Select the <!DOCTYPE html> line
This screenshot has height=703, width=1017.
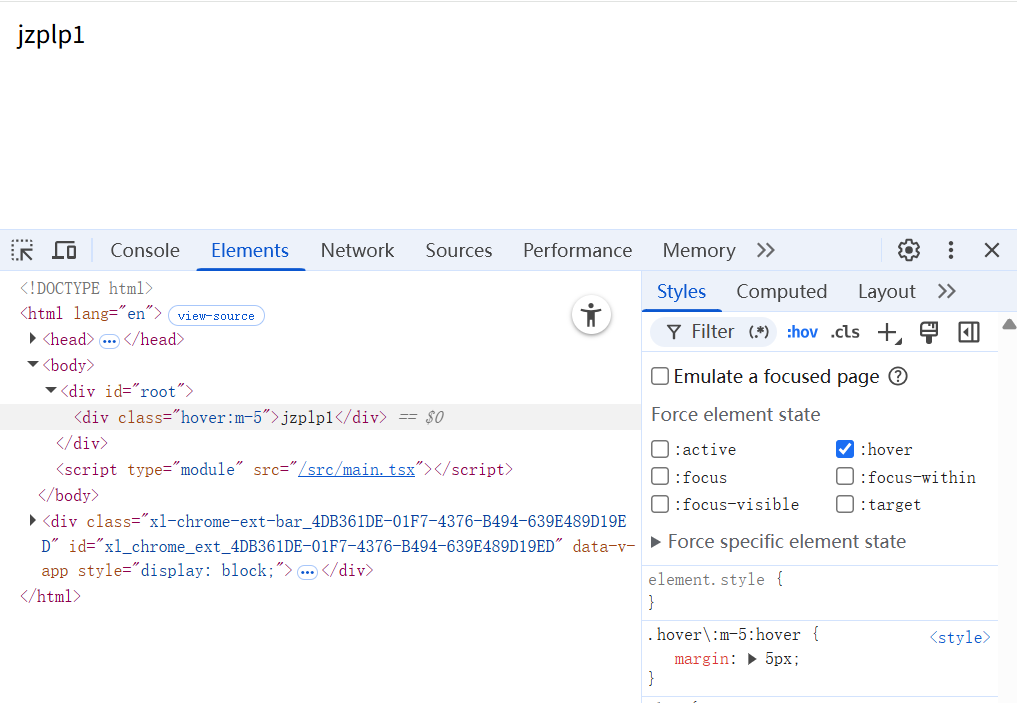[86, 288]
